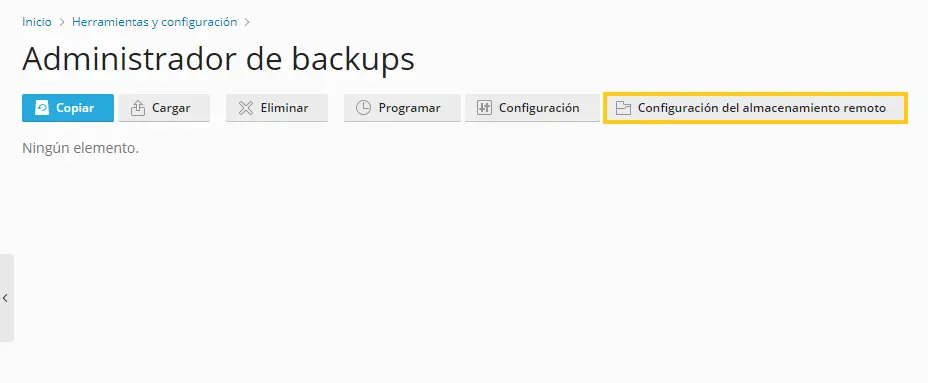Click the X icon on Eliminar
Image resolution: width=928 pixels, height=383 pixels.
(x=246, y=108)
